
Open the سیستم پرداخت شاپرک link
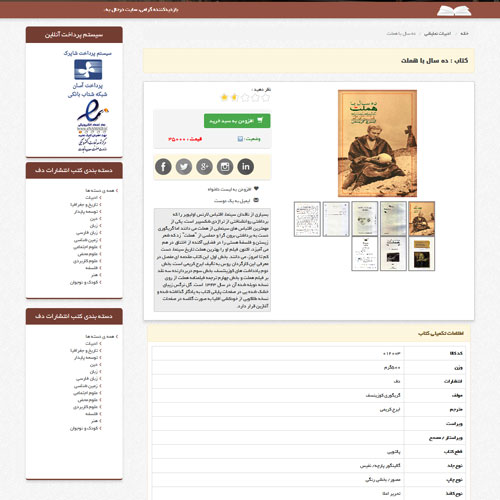tap(88, 53)
